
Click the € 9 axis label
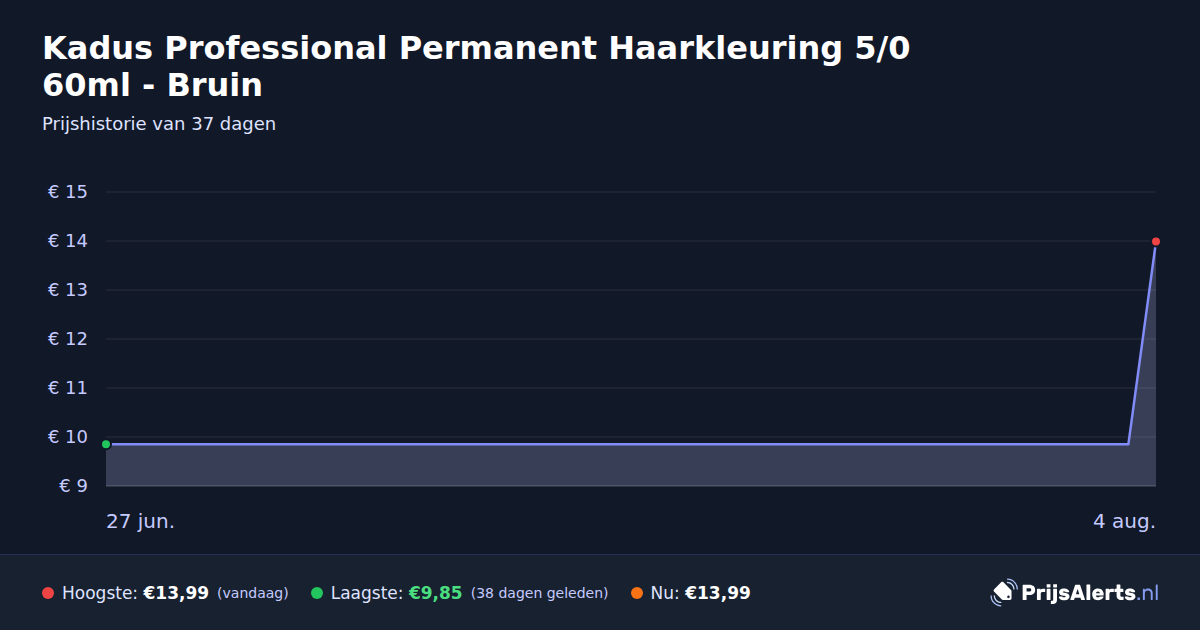pyautogui.click(x=74, y=486)
